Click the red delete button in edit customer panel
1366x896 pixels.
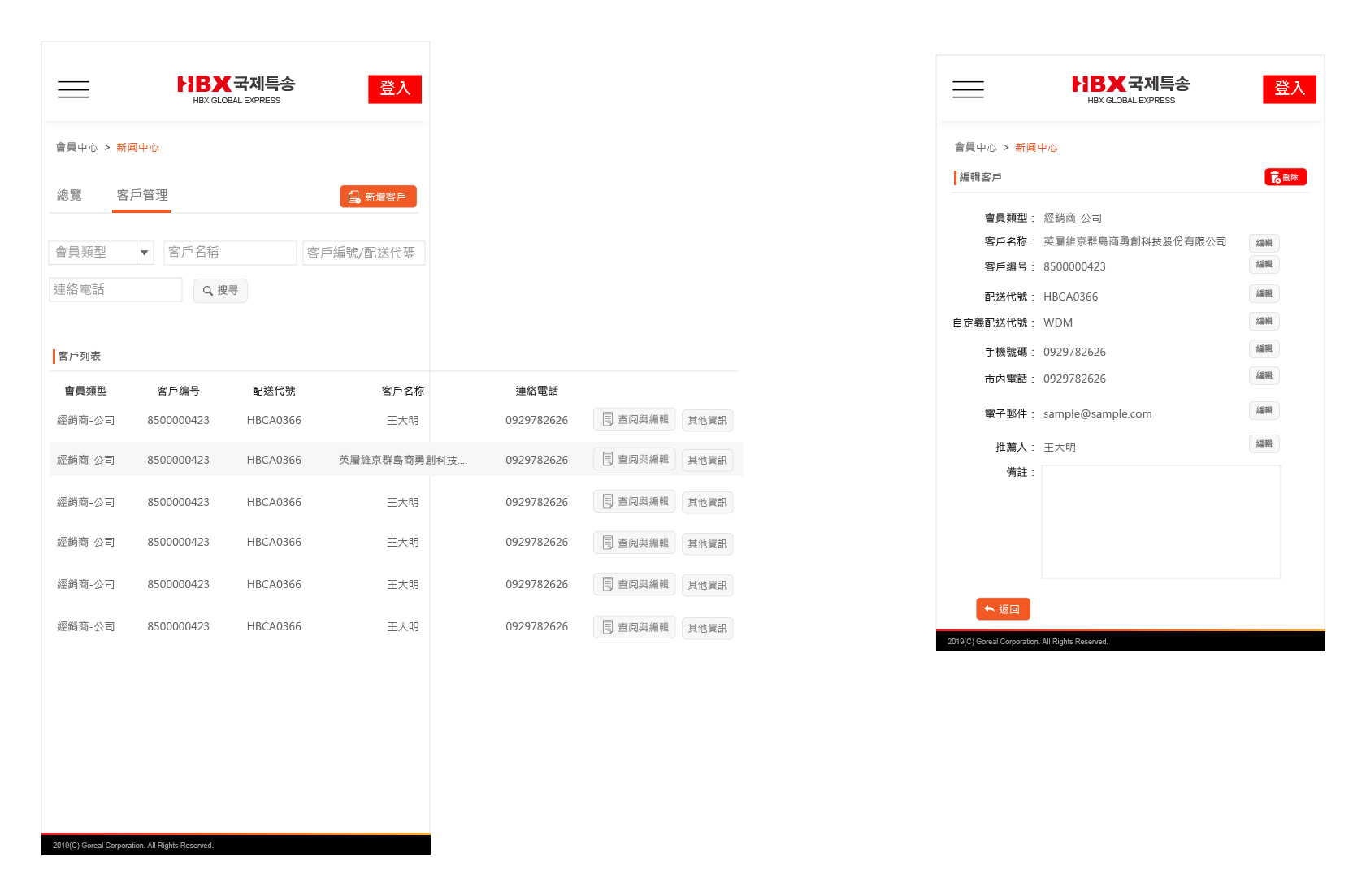pyautogui.click(x=1285, y=177)
